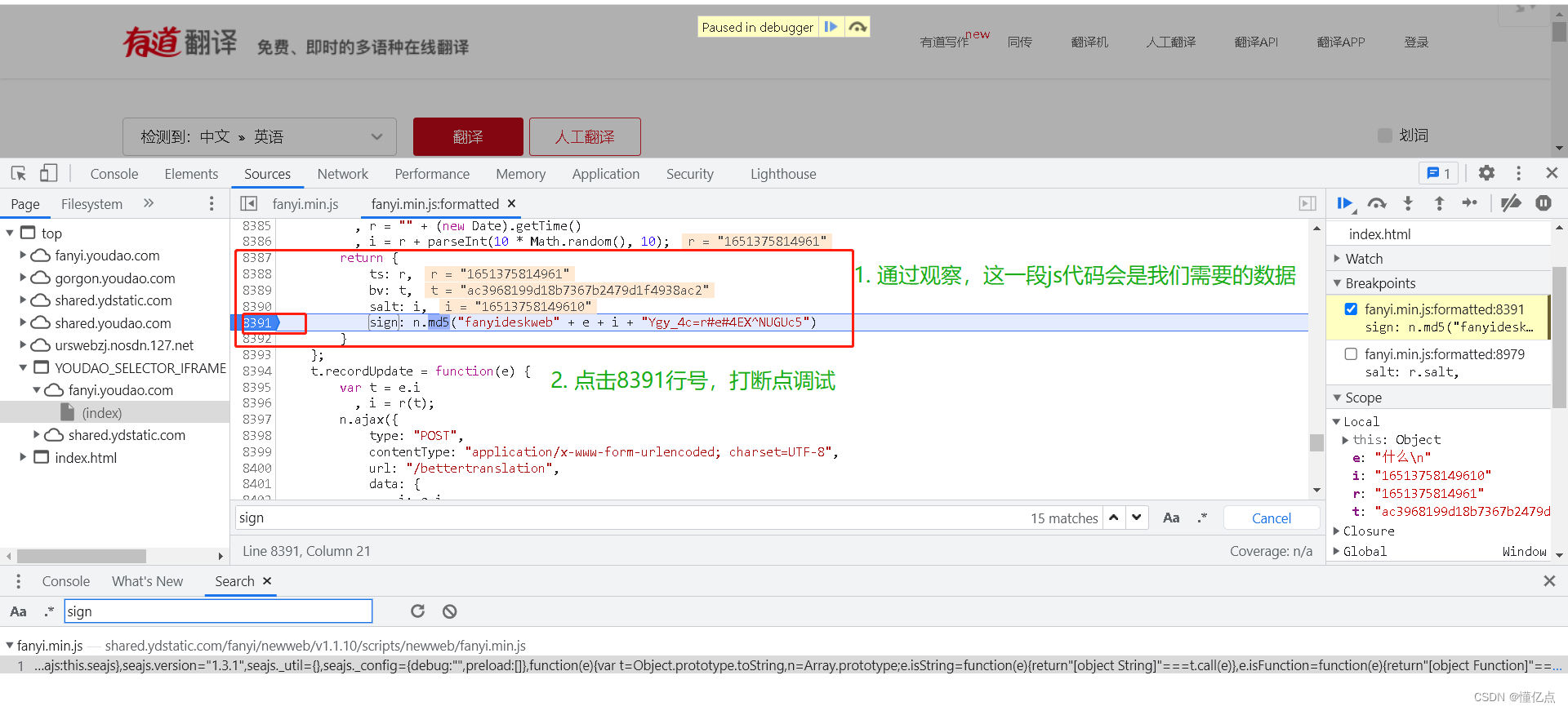Switch to the Console tab
The width and height of the screenshot is (1568, 711).
[114, 173]
